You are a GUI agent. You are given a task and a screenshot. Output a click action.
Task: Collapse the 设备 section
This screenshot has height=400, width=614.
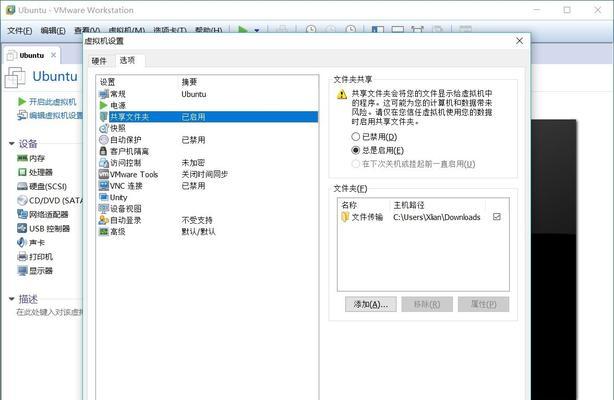(12, 143)
